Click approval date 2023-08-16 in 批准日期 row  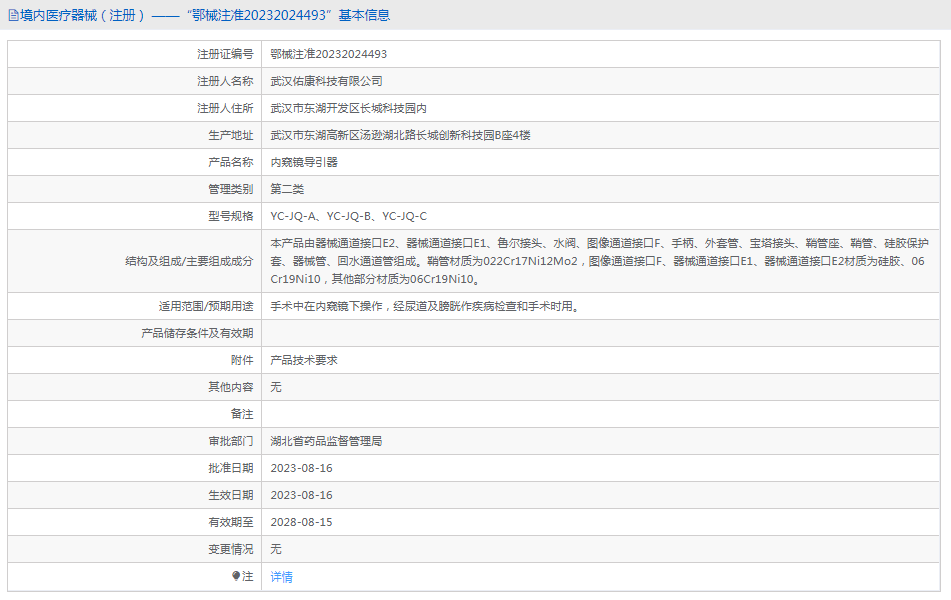point(301,468)
